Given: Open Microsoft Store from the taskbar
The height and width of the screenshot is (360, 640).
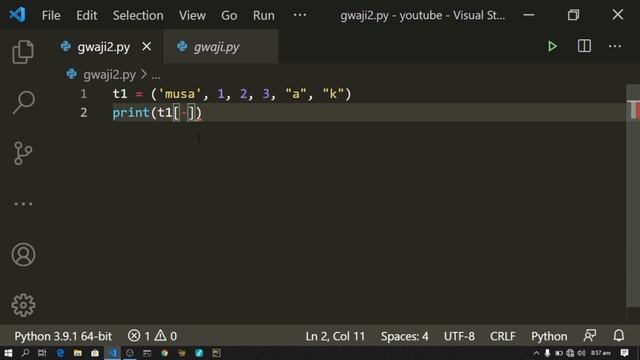Looking at the screenshot, I should [x=95, y=353].
